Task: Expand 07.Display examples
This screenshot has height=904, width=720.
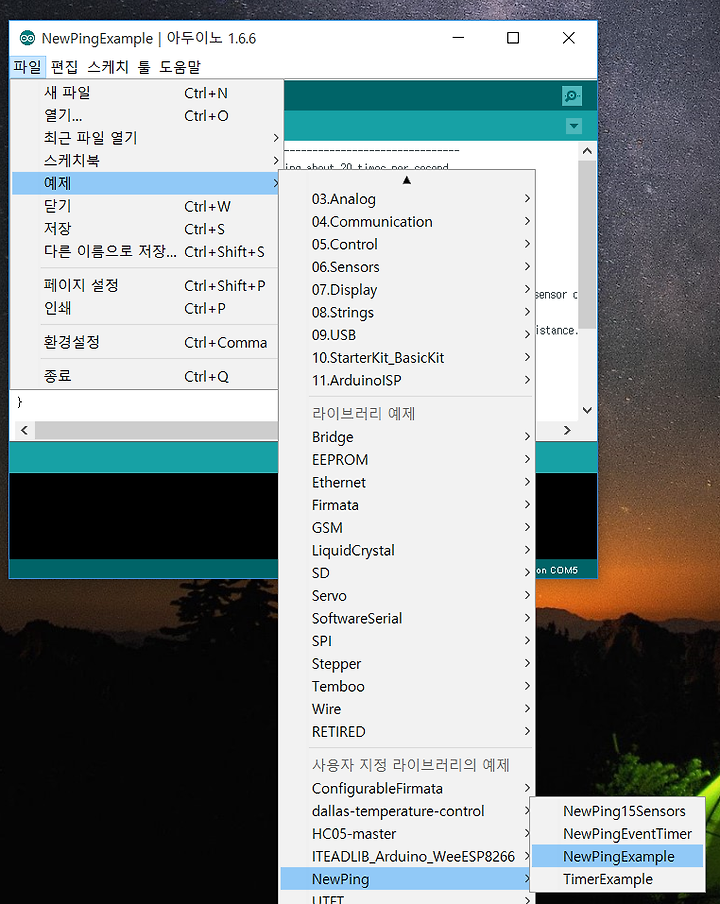Action: (407, 290)
